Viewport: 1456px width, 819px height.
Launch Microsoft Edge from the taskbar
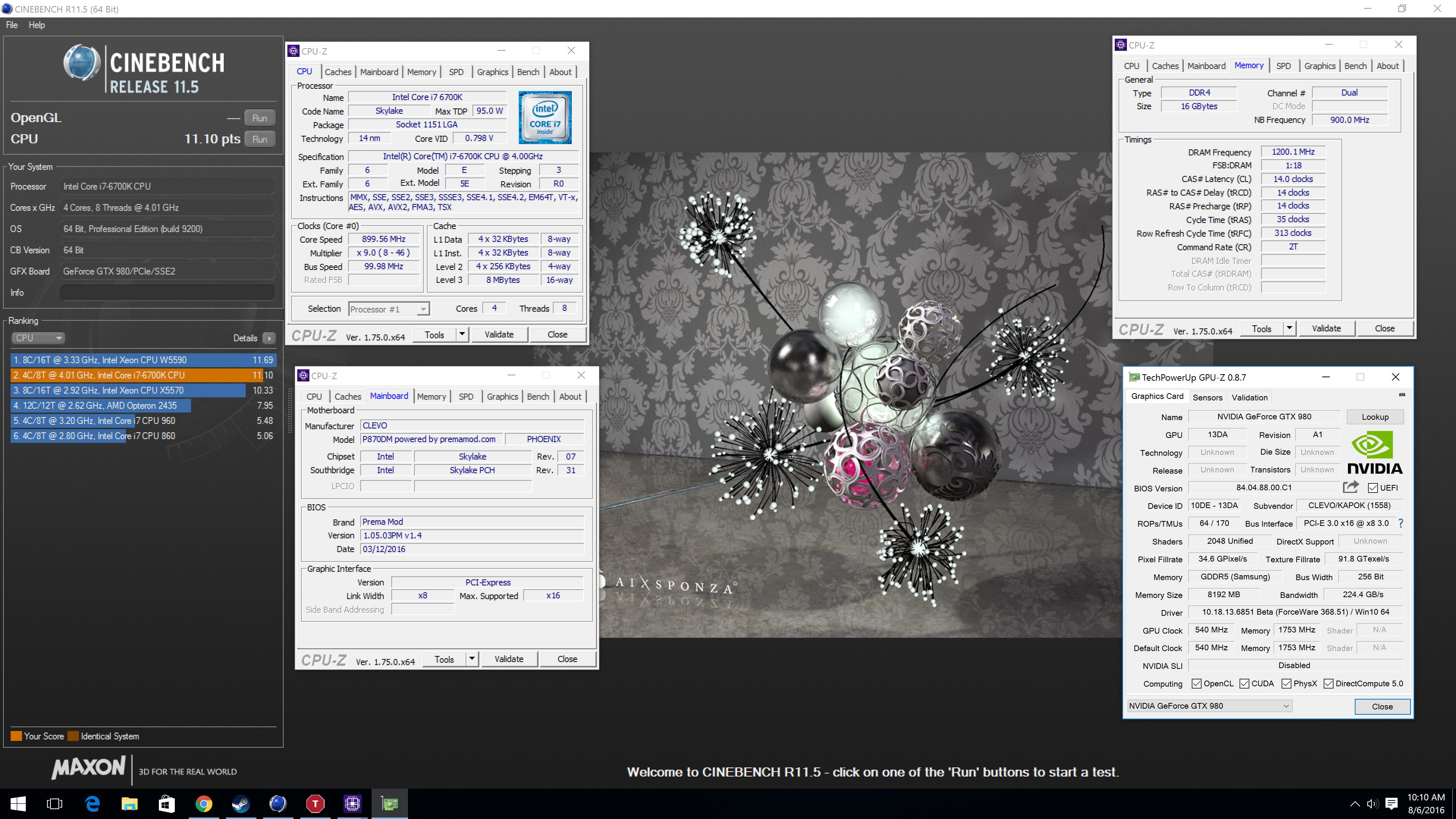coord(92,804)
